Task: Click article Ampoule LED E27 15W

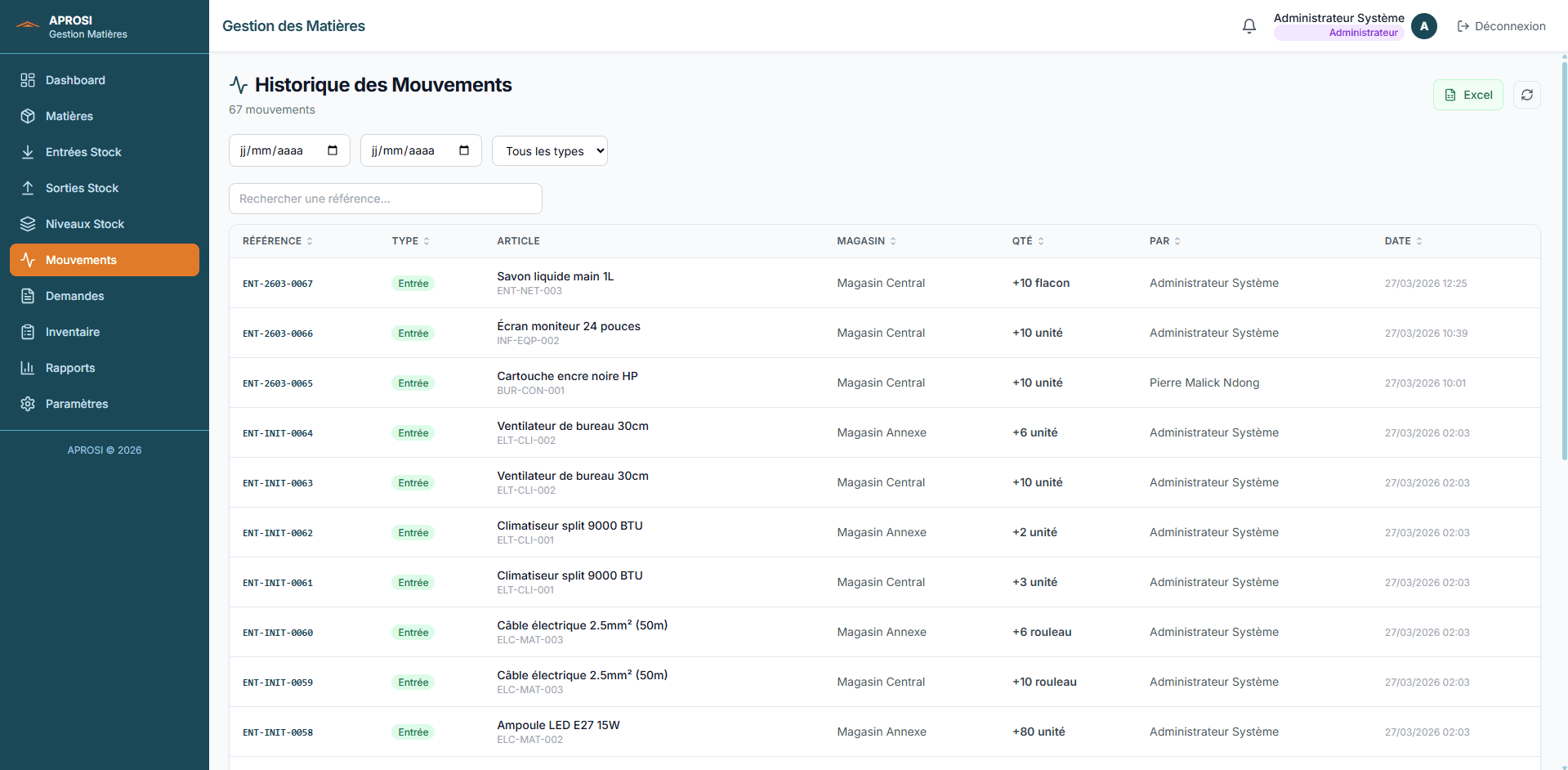Action: point(559,725)
